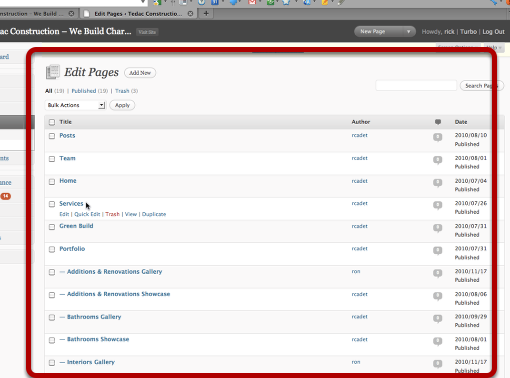Check the Additions & Renovations Showcase checkbox
510x378 pixels.
click(52, 295)
